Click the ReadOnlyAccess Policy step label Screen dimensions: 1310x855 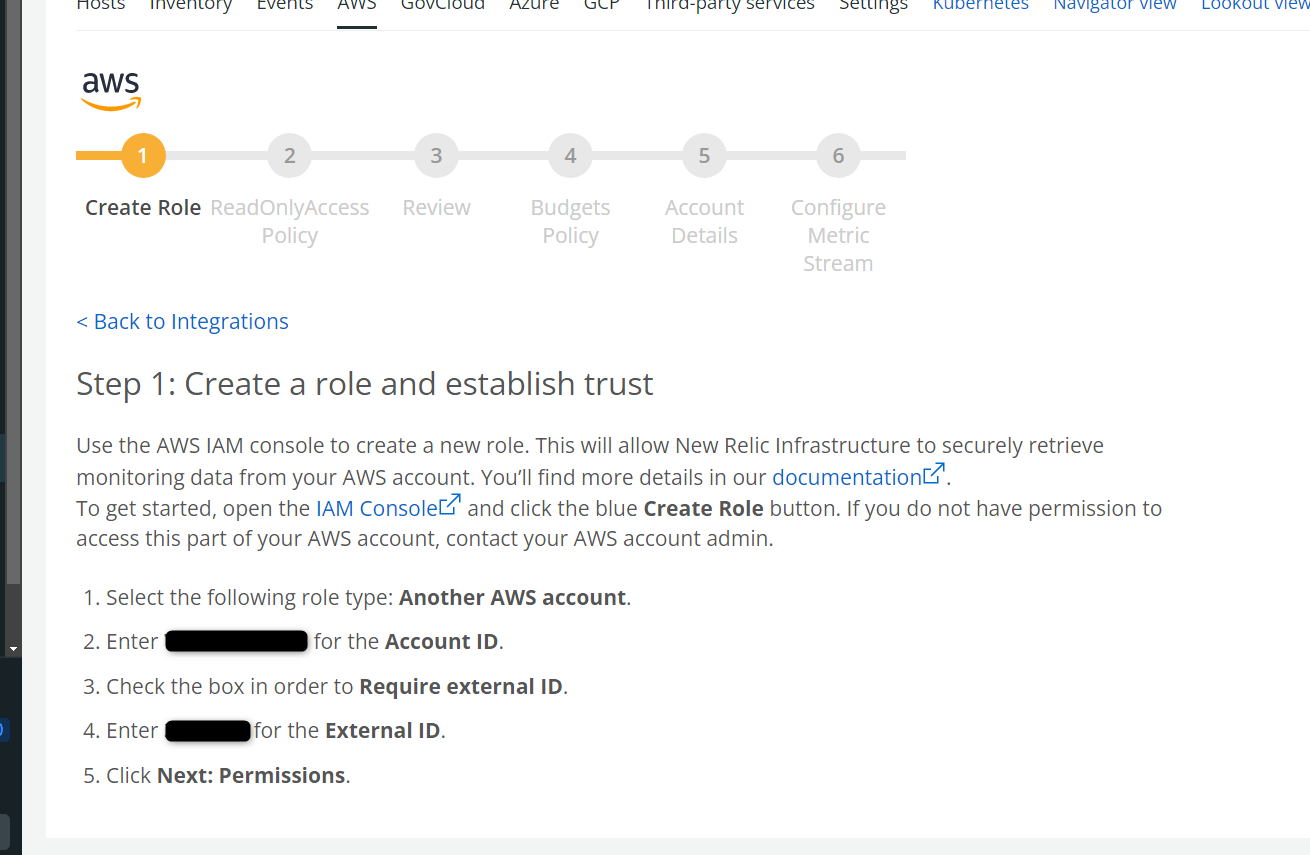coord(289,222)
